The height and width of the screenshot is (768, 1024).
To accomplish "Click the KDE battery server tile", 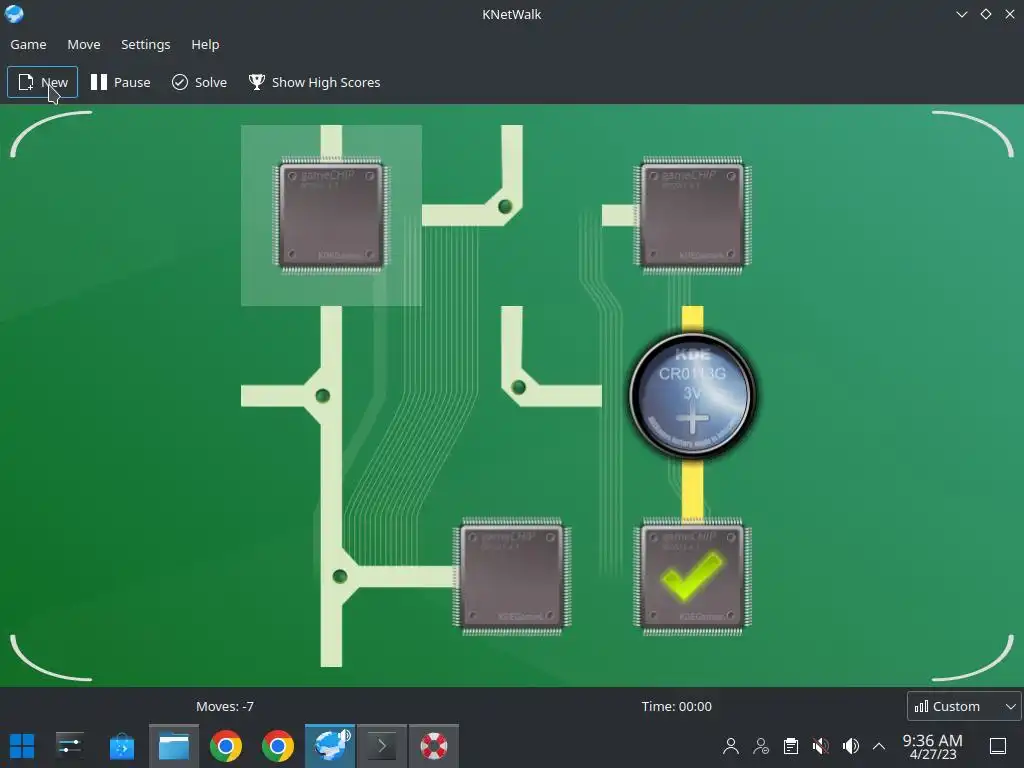I will [692, 396].
